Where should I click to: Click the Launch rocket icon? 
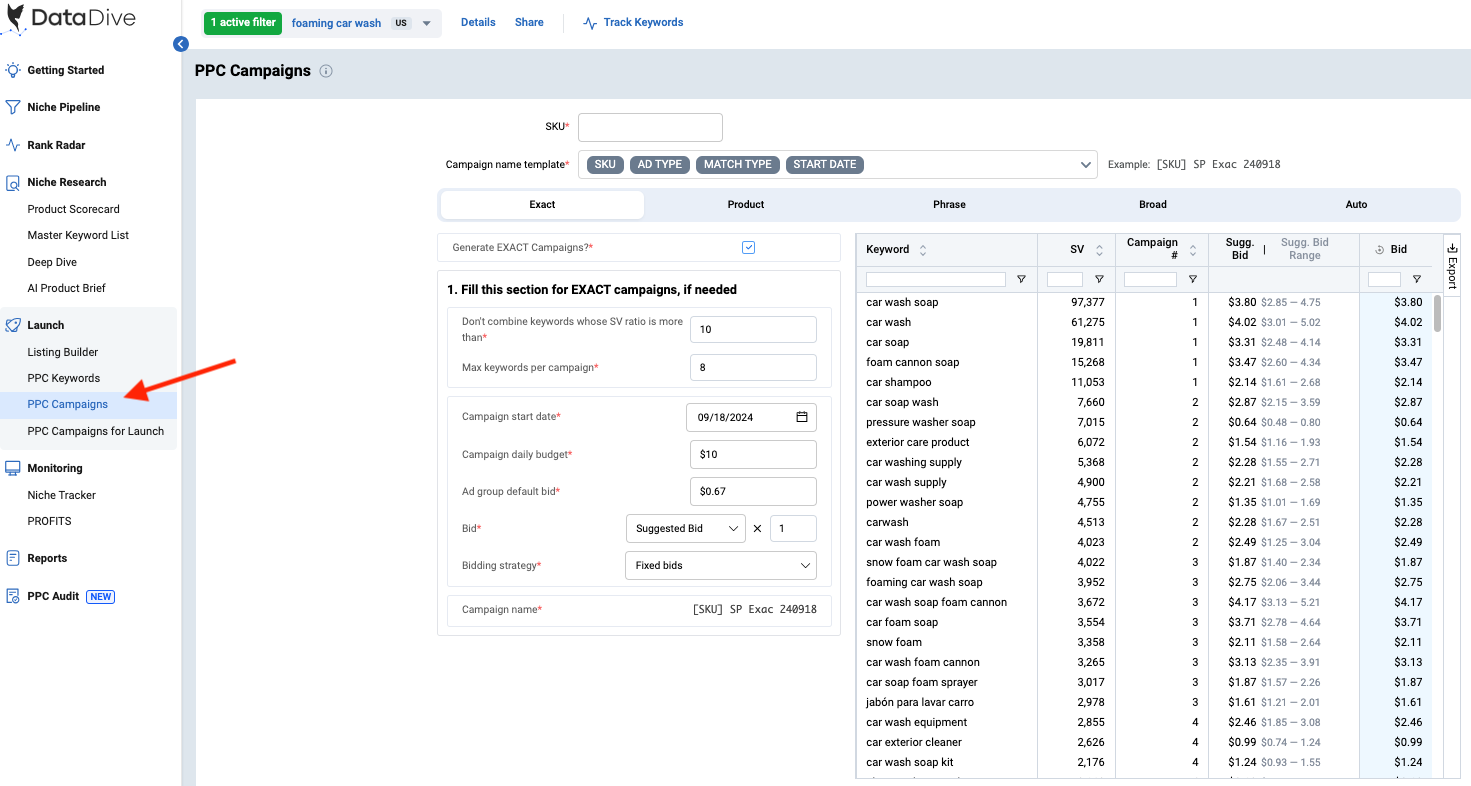point(13,325)
